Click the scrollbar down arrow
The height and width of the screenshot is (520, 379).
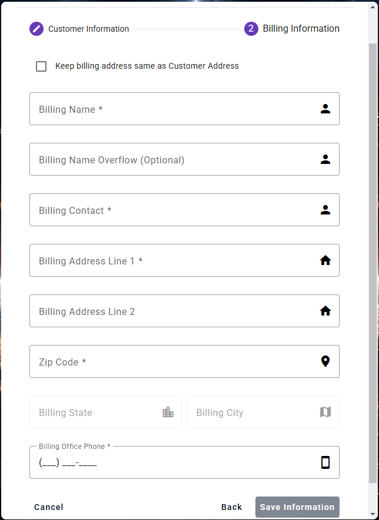coord(373,515)
